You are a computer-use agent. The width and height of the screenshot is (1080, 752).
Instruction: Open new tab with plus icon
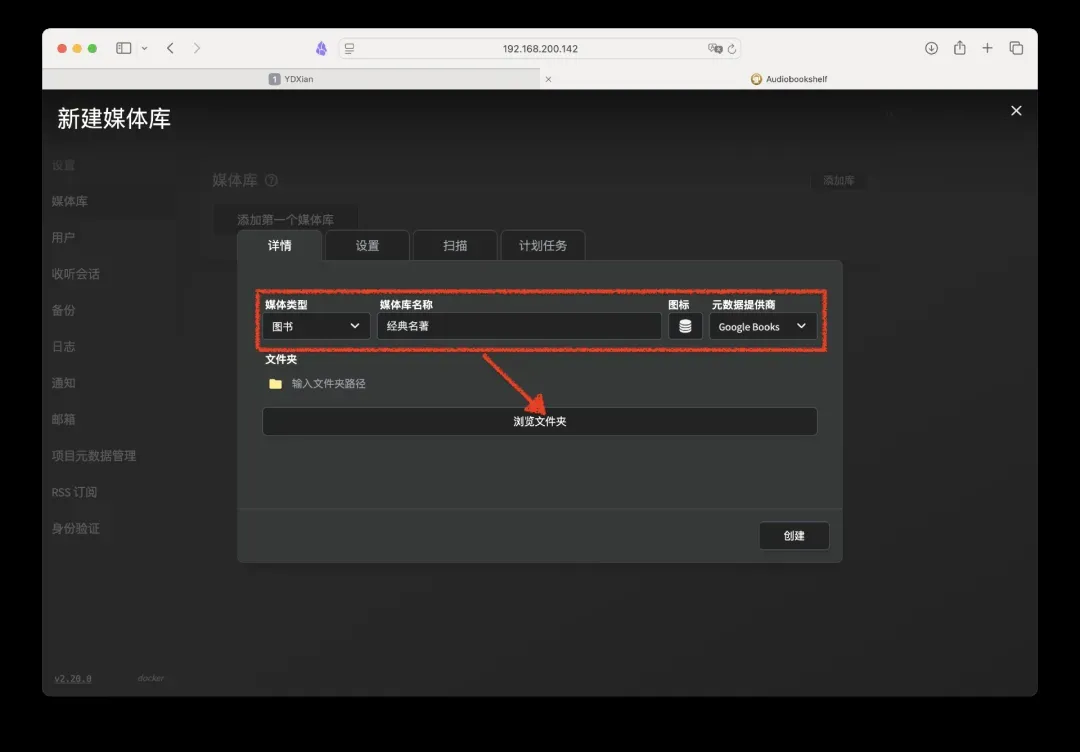click(987, 48)
